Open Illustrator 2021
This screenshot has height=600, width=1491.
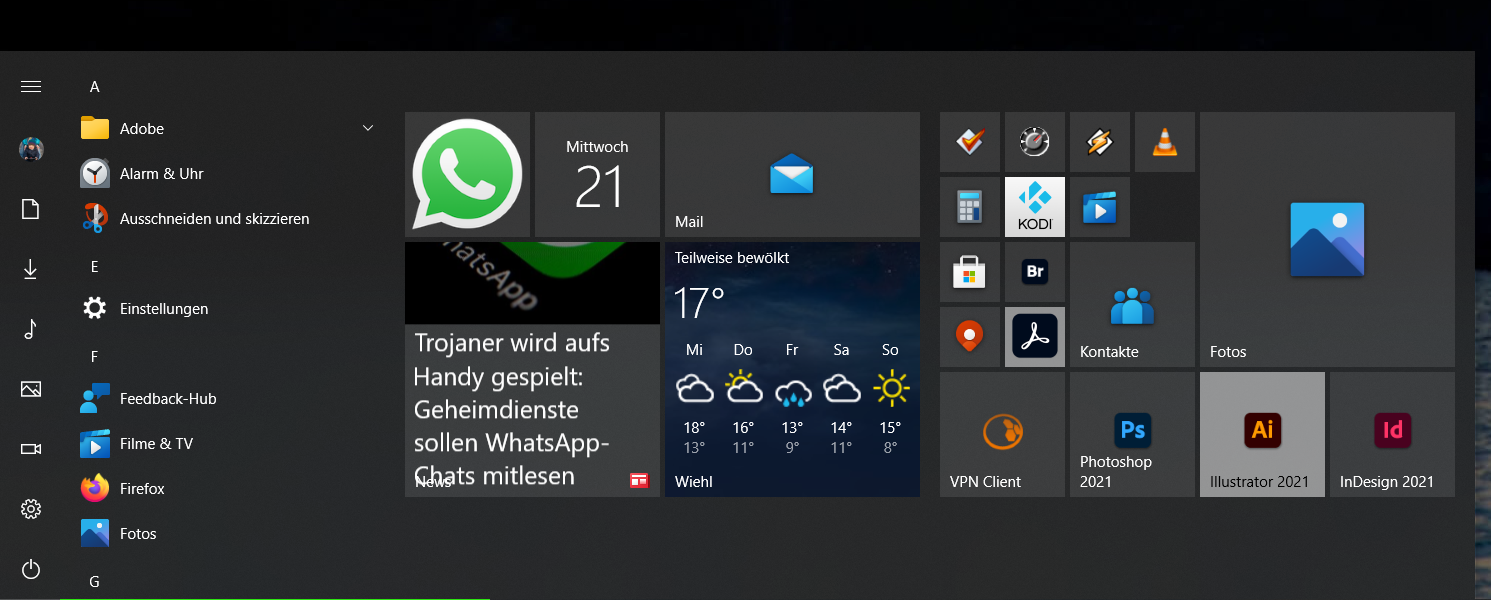[x=1261, y=434]
